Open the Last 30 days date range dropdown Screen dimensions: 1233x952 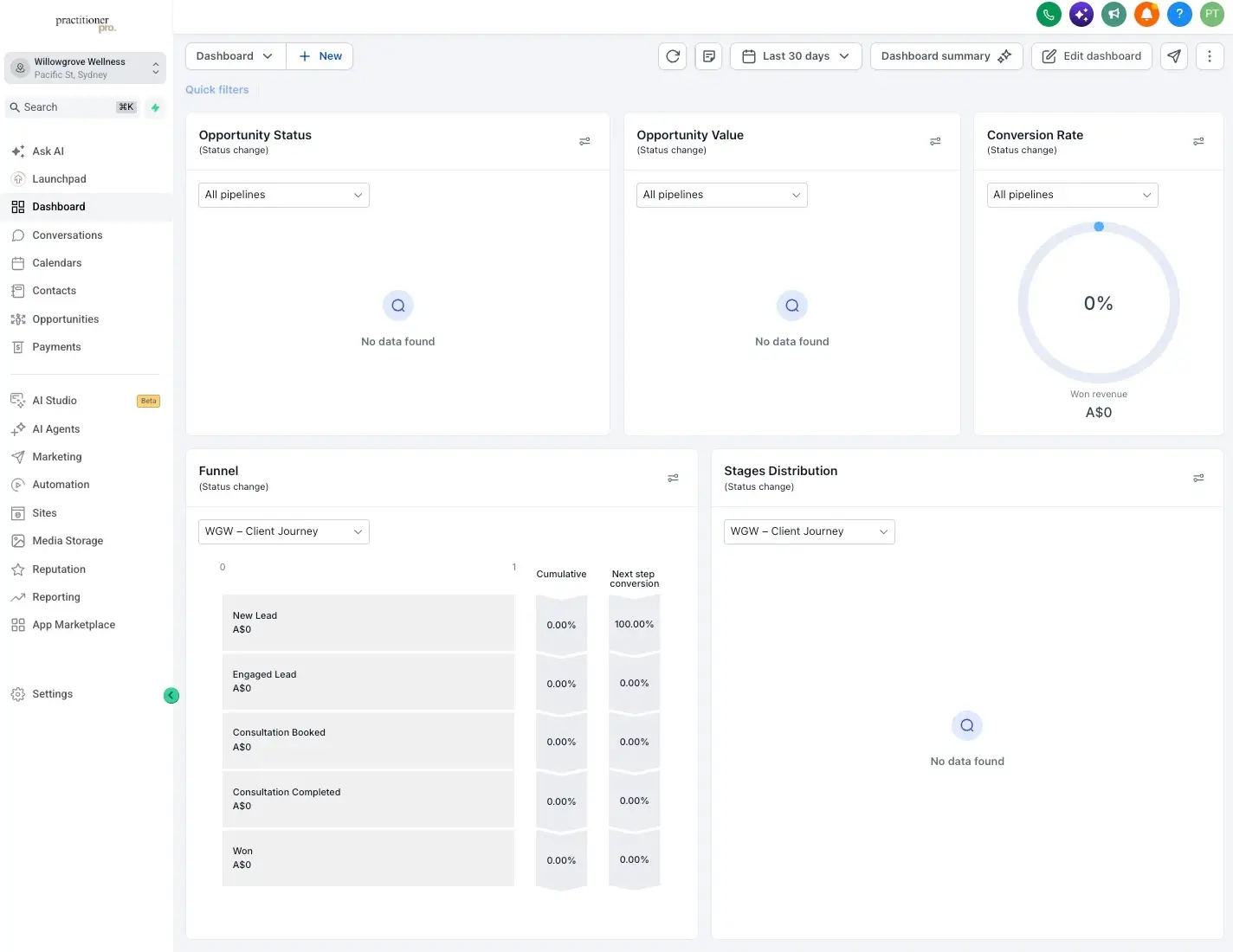[x=796, y=56]
